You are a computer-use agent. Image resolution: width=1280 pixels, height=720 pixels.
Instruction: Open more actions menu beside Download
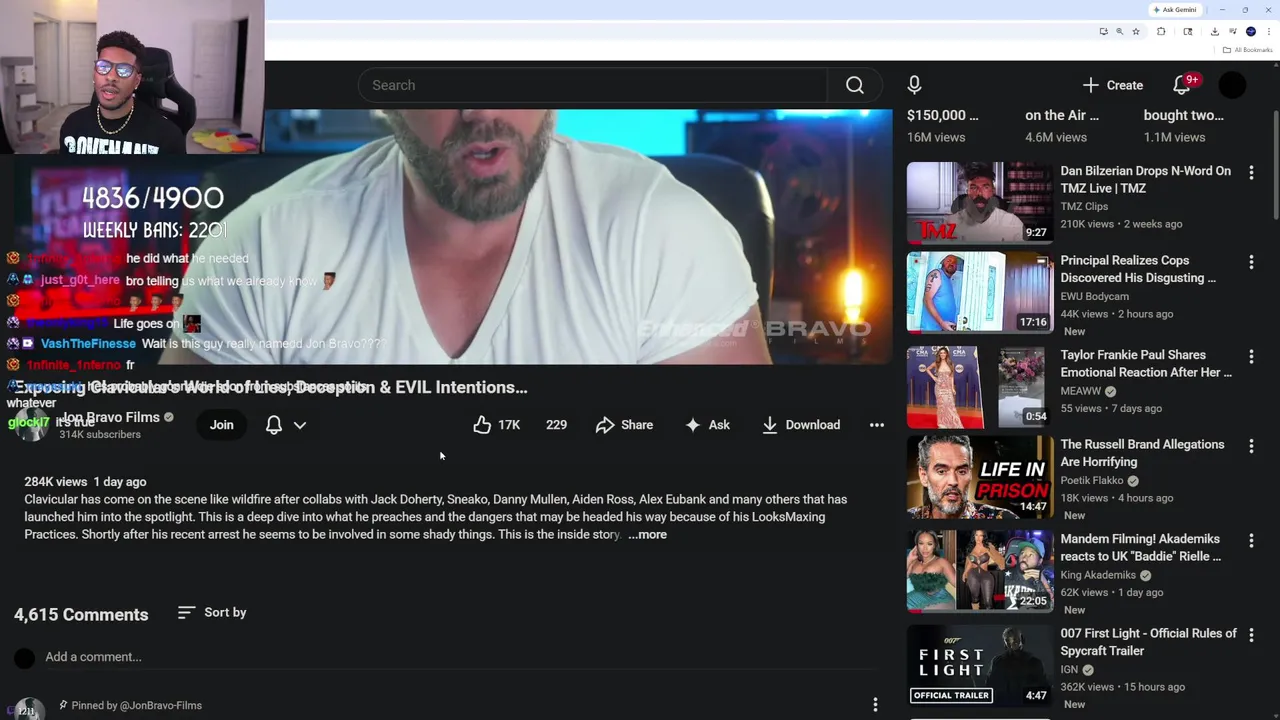tap(877, 425)
